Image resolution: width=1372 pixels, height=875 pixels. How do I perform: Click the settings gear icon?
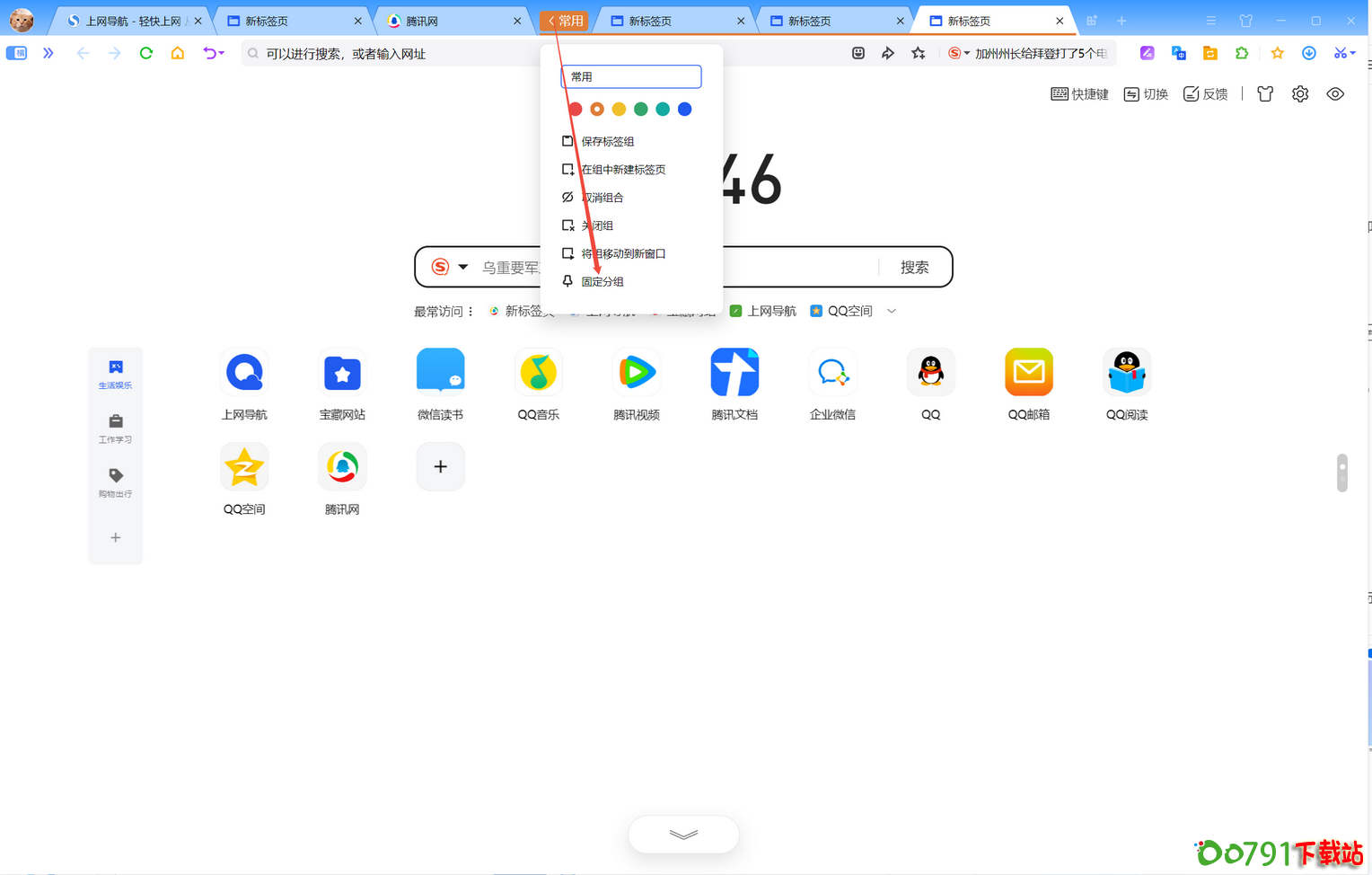coord(1299,94)
